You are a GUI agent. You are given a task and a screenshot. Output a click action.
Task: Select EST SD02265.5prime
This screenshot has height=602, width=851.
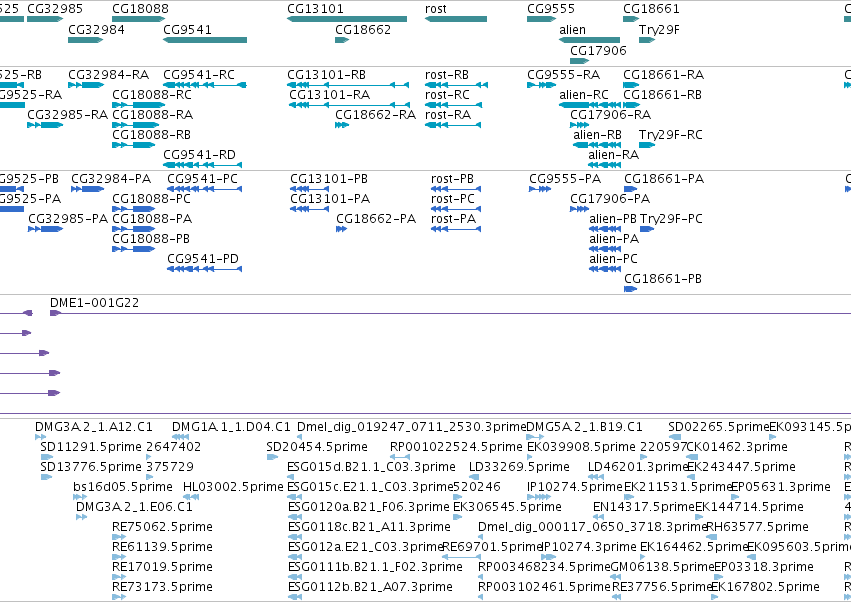tap(719, 427)
